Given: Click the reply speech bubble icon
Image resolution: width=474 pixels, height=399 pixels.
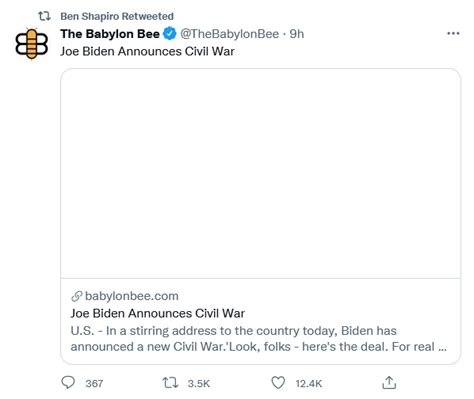Looking at the screenshot, I should [x=68, y=383].
